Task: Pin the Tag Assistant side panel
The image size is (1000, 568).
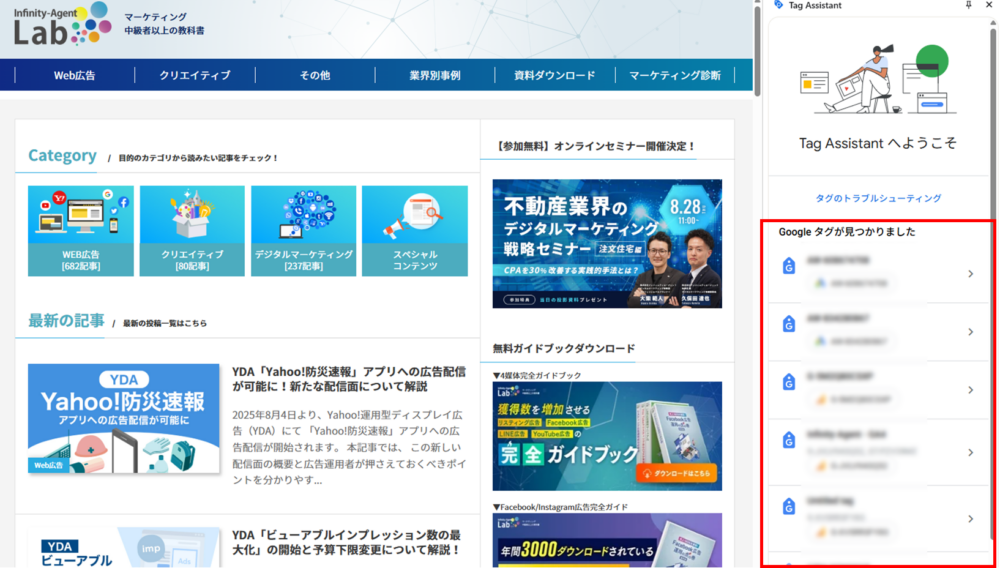Action: (969, 5)
